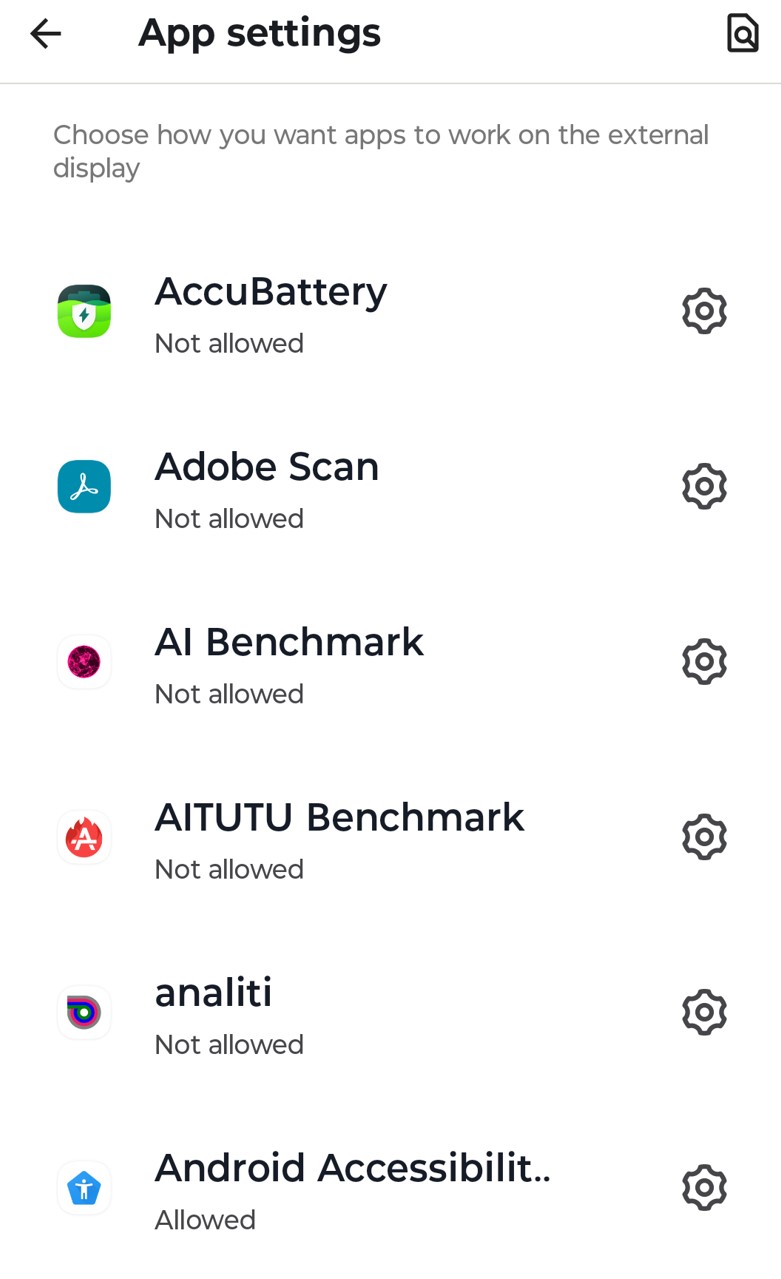
Task: Tap the AITUTU Benchmark app icon
Action: tap(84, 837)
